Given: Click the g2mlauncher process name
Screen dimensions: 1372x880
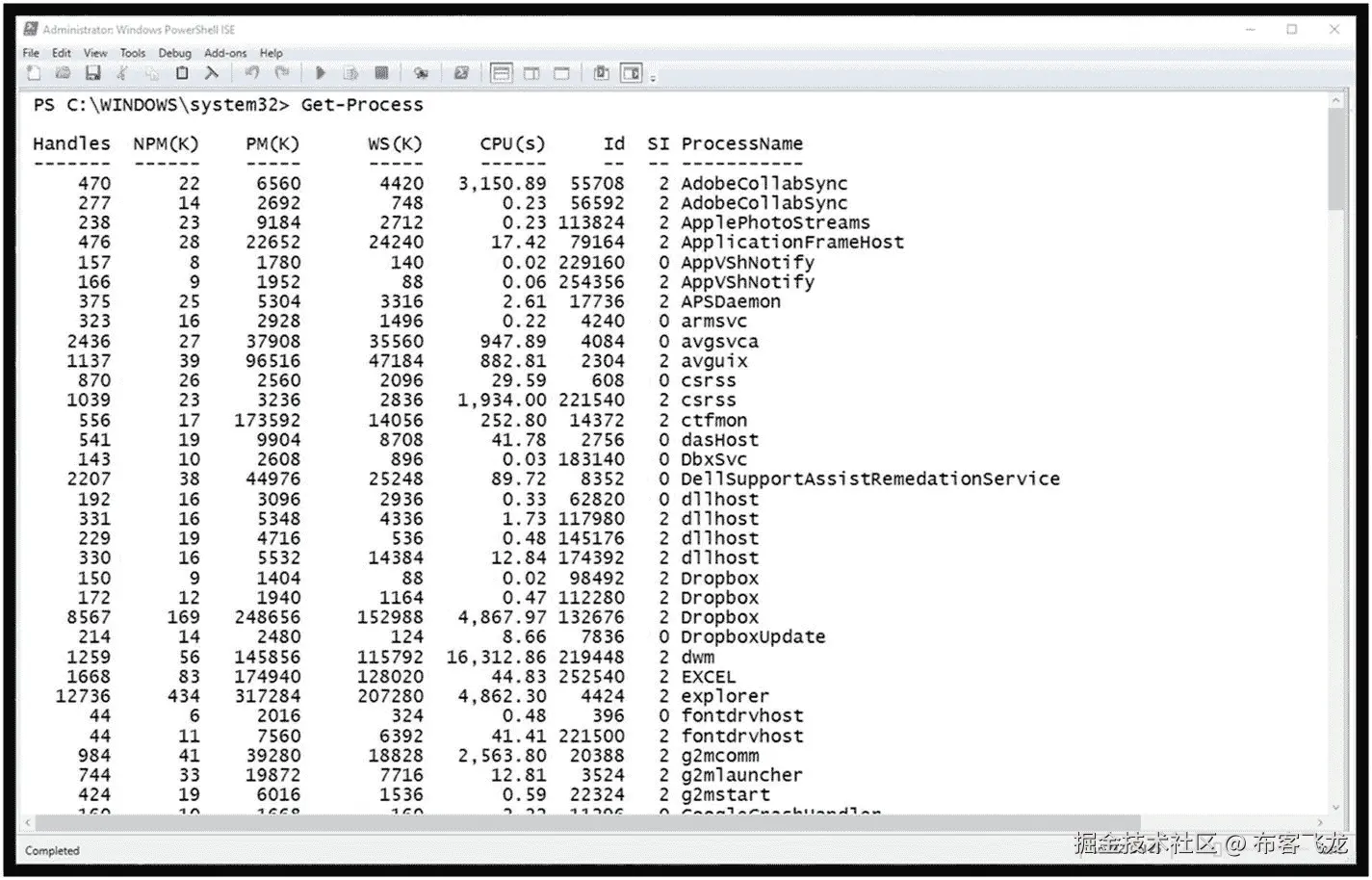Looking at the screenshot, I should [741, 775].
